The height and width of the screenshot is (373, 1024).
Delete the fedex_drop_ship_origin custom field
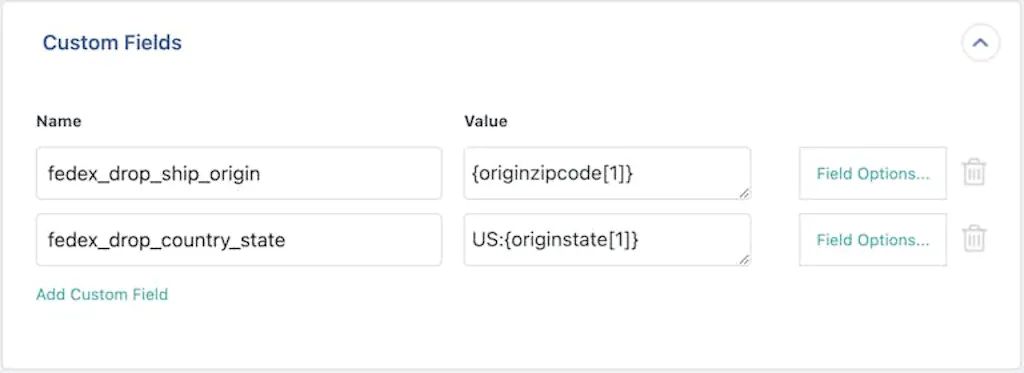click(974, 172)
